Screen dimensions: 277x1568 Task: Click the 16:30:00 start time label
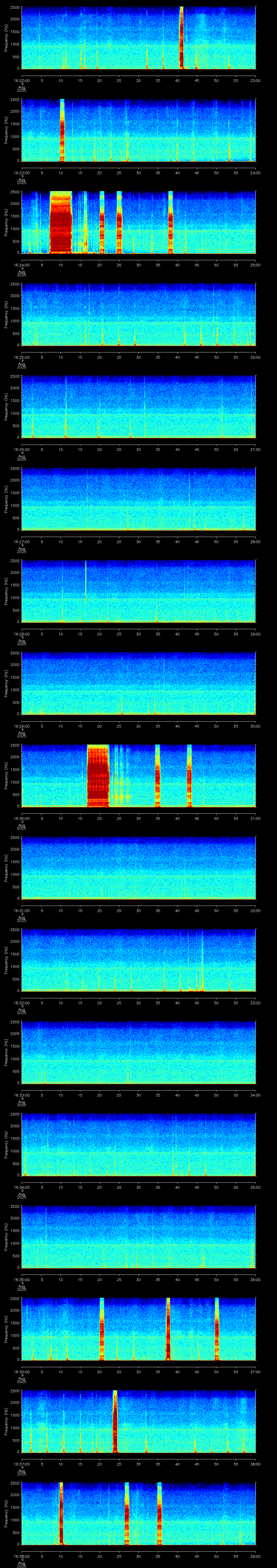point(21,818)
